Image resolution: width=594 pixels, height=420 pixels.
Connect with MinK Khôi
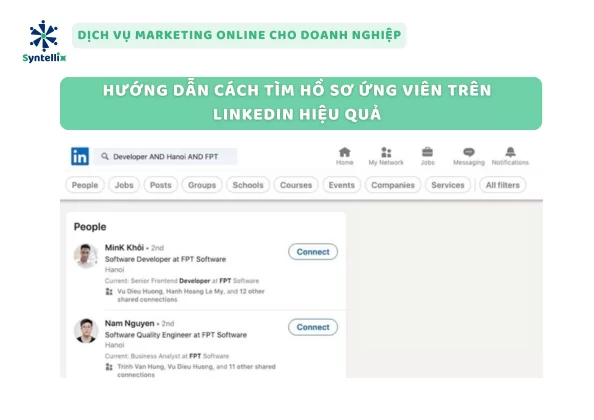click(x=313, y=252)
